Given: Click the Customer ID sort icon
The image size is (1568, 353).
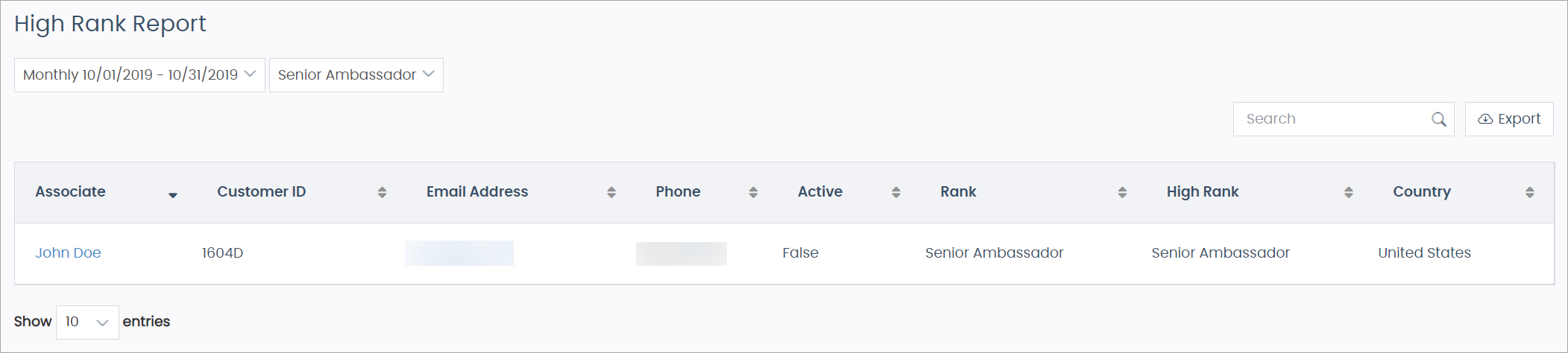Looking at the screenshot, I should coord(382,192).
